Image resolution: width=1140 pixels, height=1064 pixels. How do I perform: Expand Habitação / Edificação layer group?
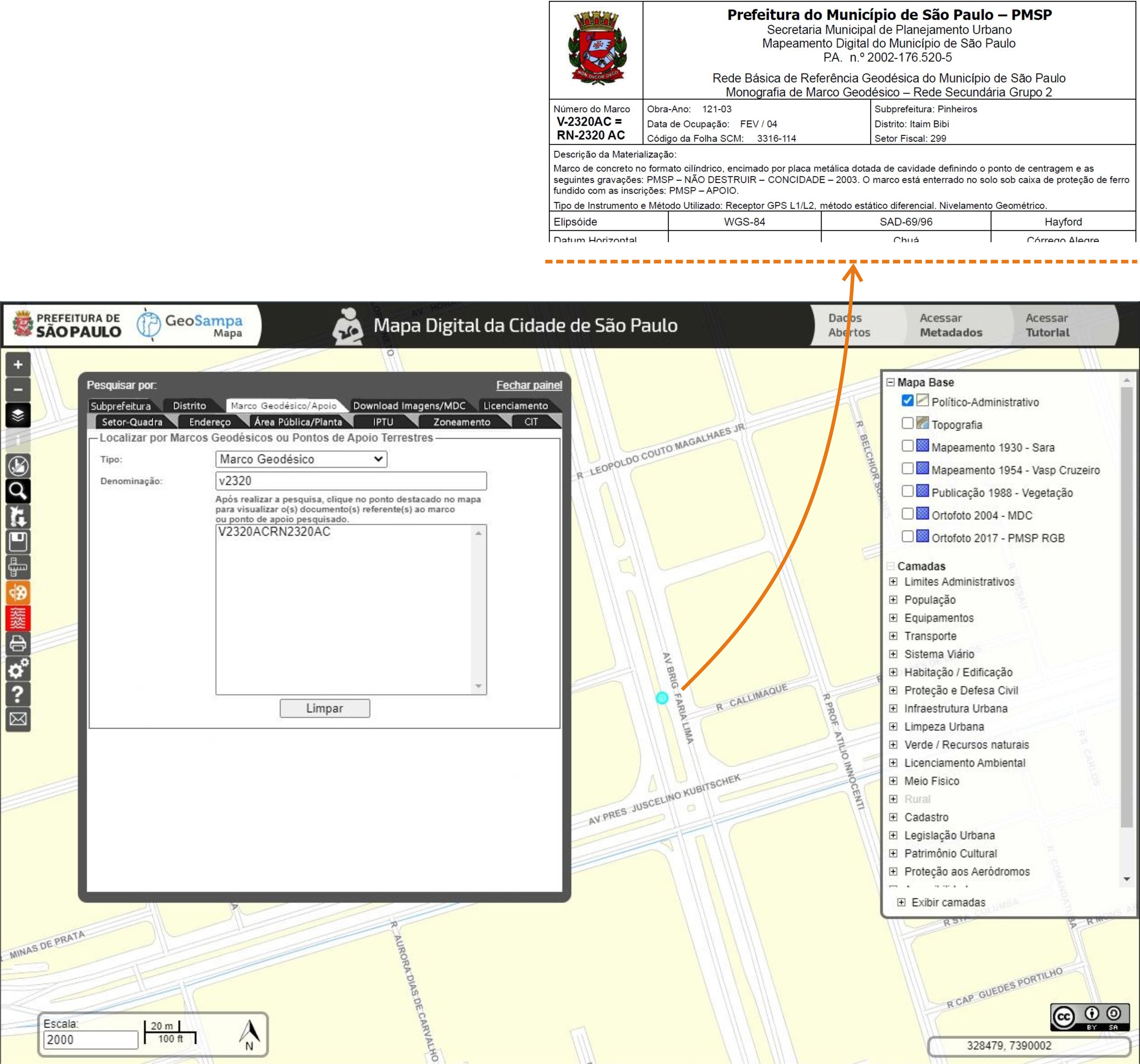click(893, 672)
